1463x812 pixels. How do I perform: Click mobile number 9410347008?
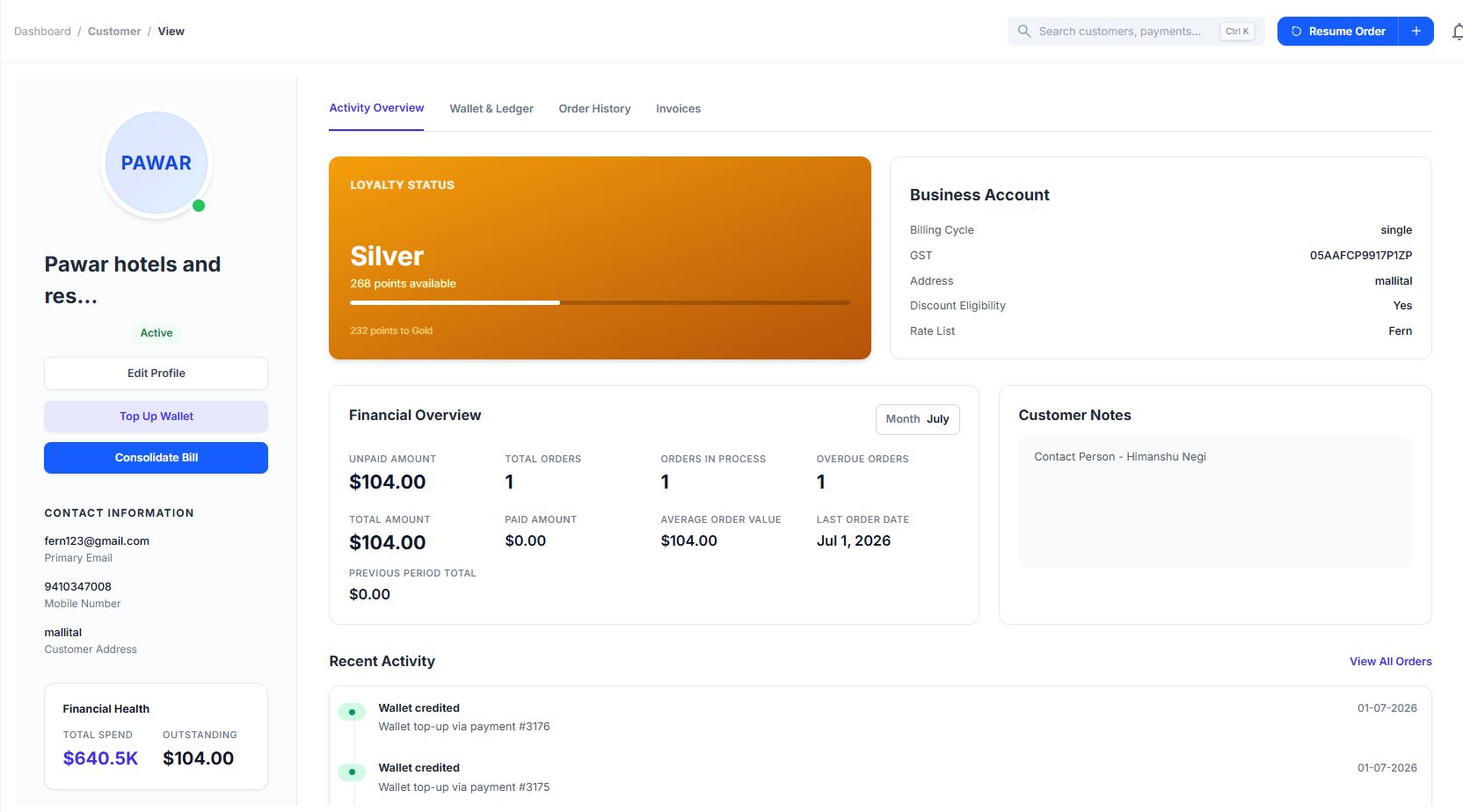[x=78, y=586]
